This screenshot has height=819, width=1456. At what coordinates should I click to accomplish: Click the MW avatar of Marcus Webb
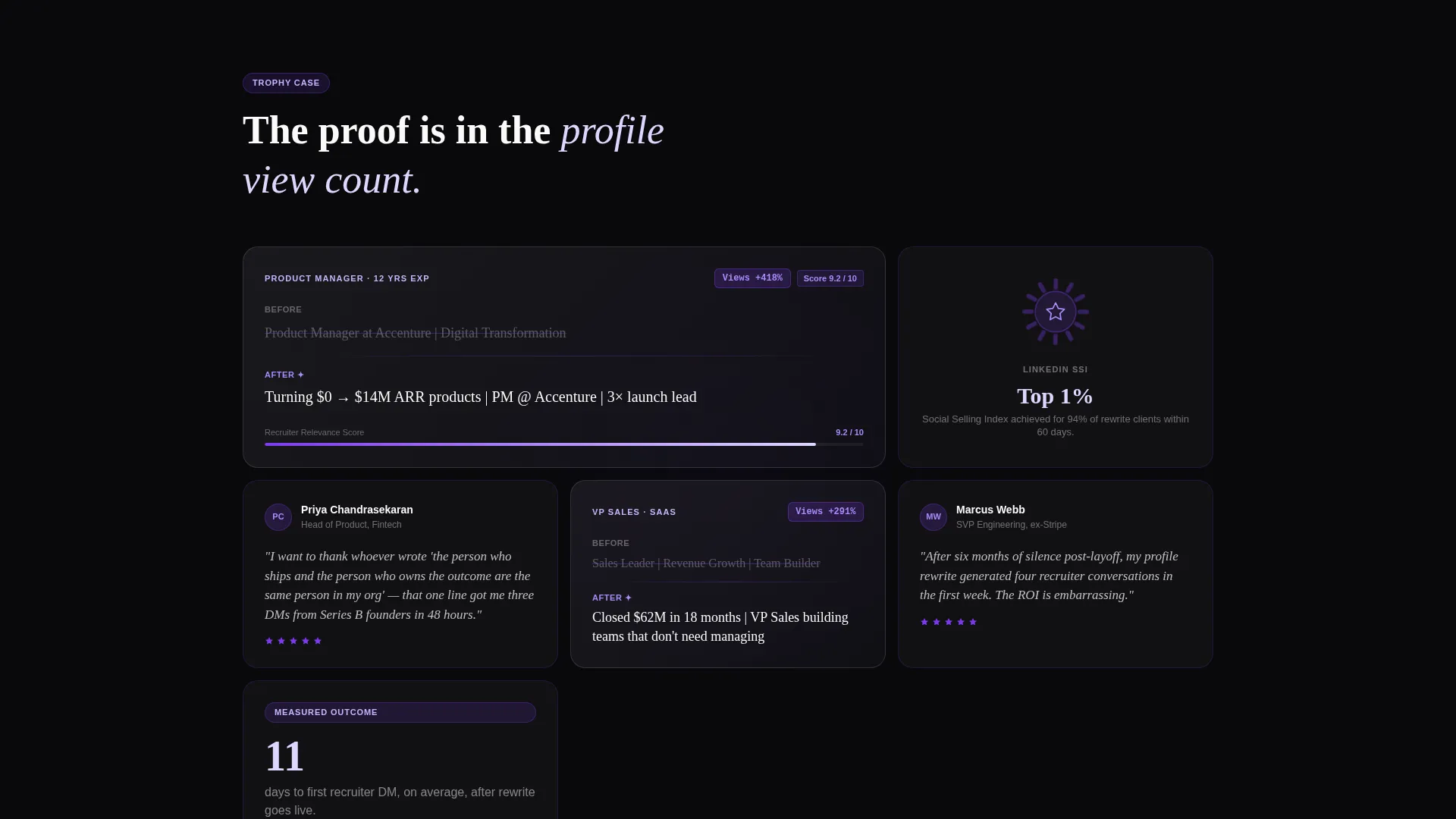934,517
